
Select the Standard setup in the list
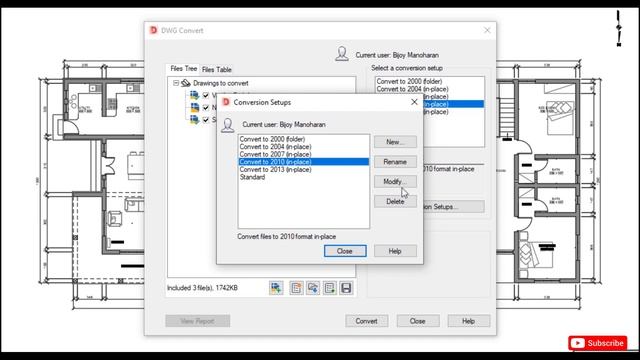[x=304, y=177]
